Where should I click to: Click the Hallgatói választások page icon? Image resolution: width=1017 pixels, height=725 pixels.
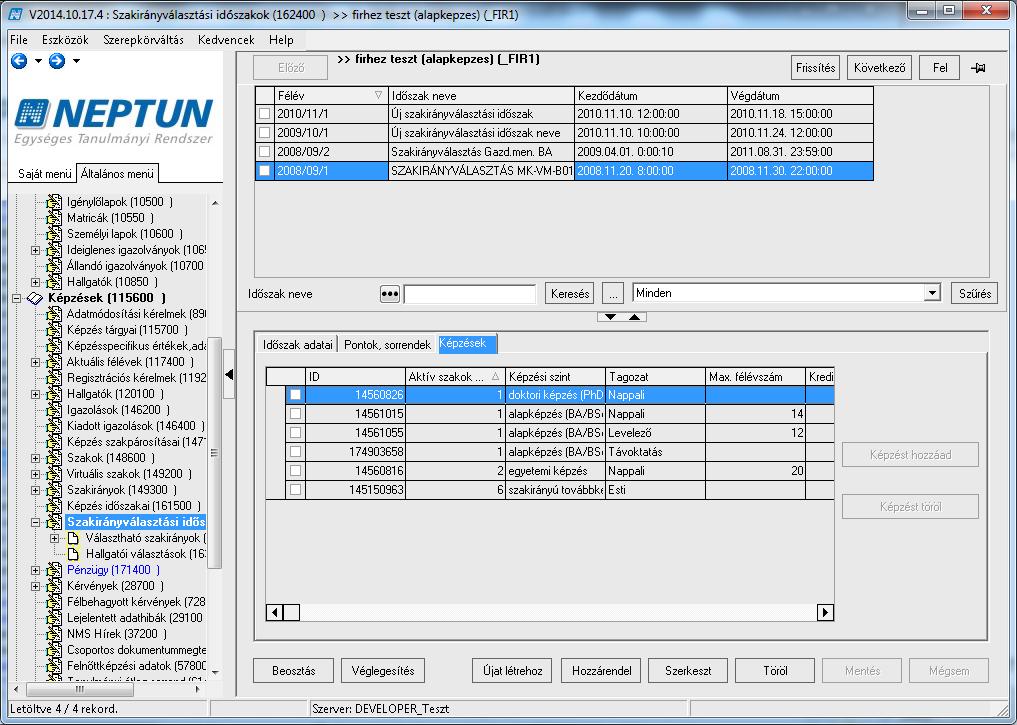(x=74, y=554)
